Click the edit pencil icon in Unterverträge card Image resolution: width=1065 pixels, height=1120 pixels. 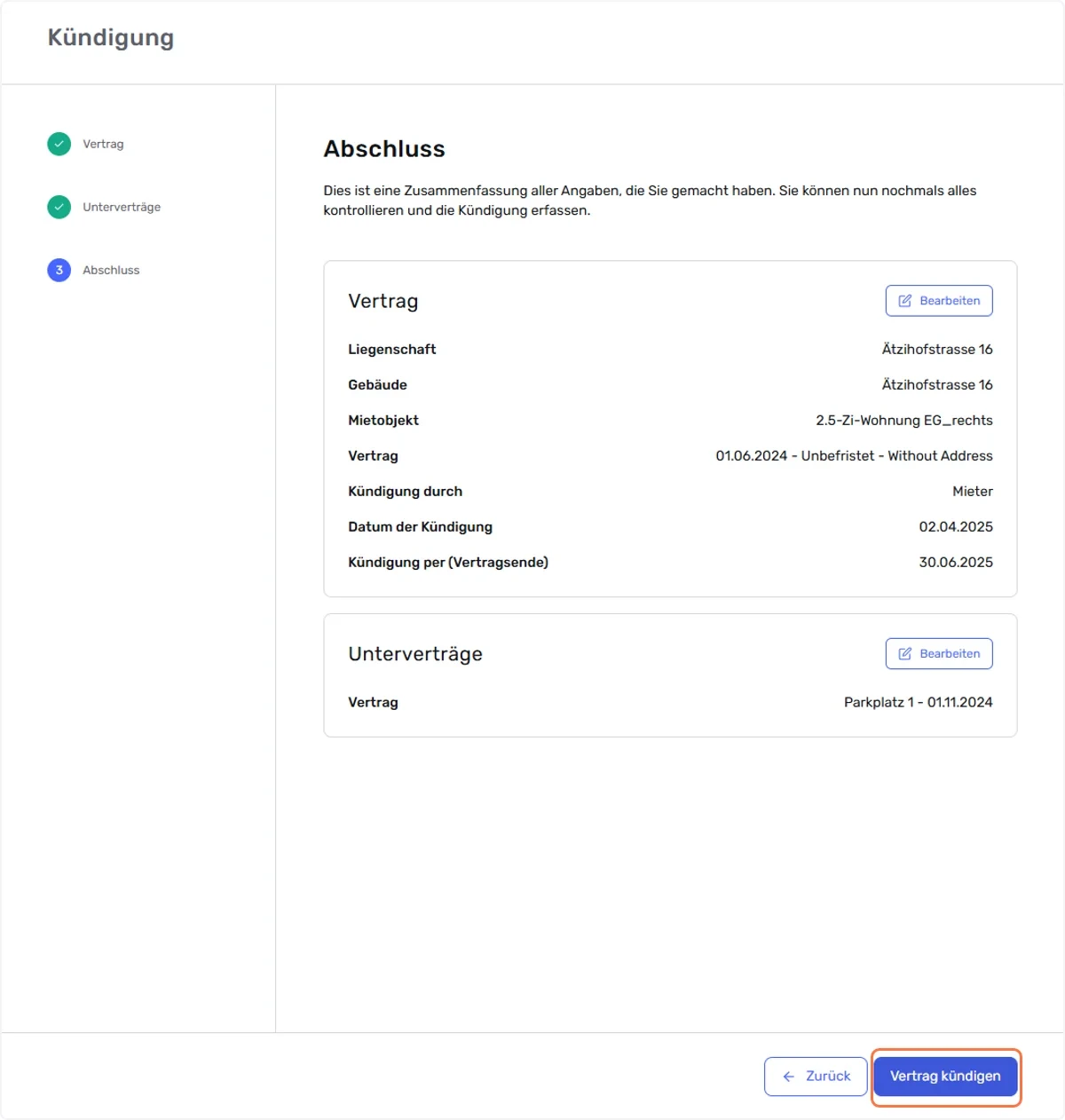point(905,654)
